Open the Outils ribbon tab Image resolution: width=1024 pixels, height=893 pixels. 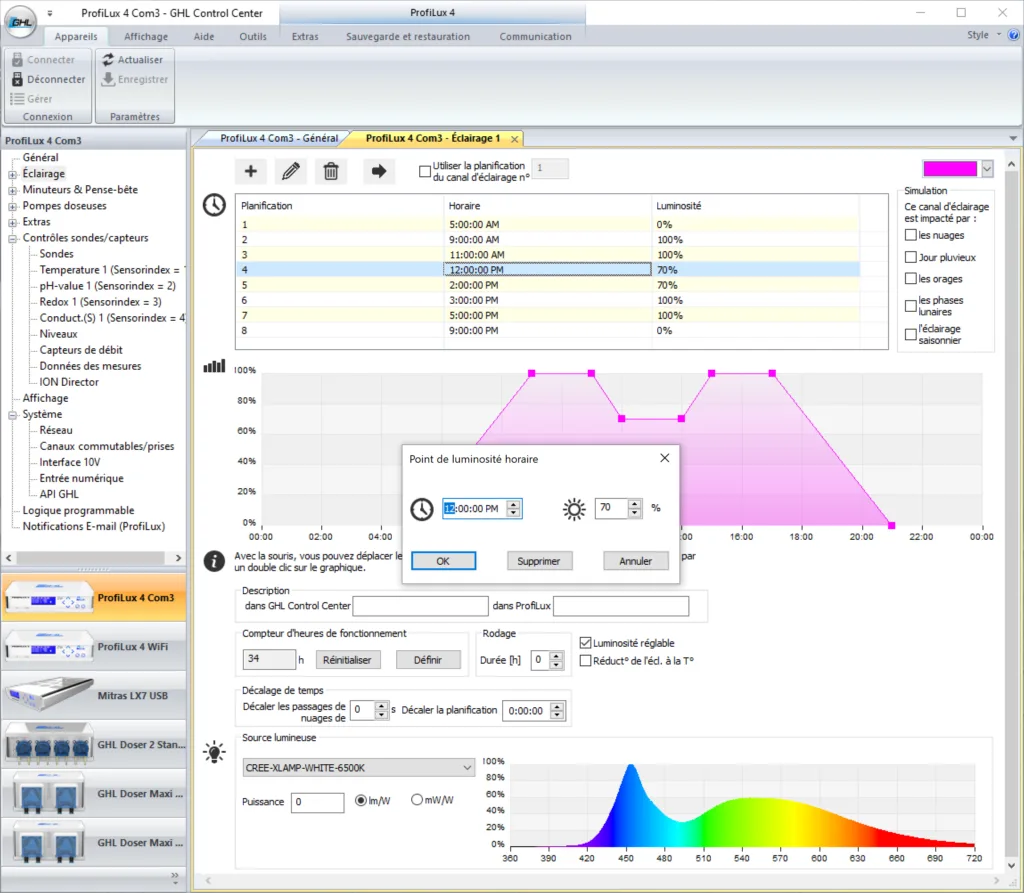(x=253, y=37)
